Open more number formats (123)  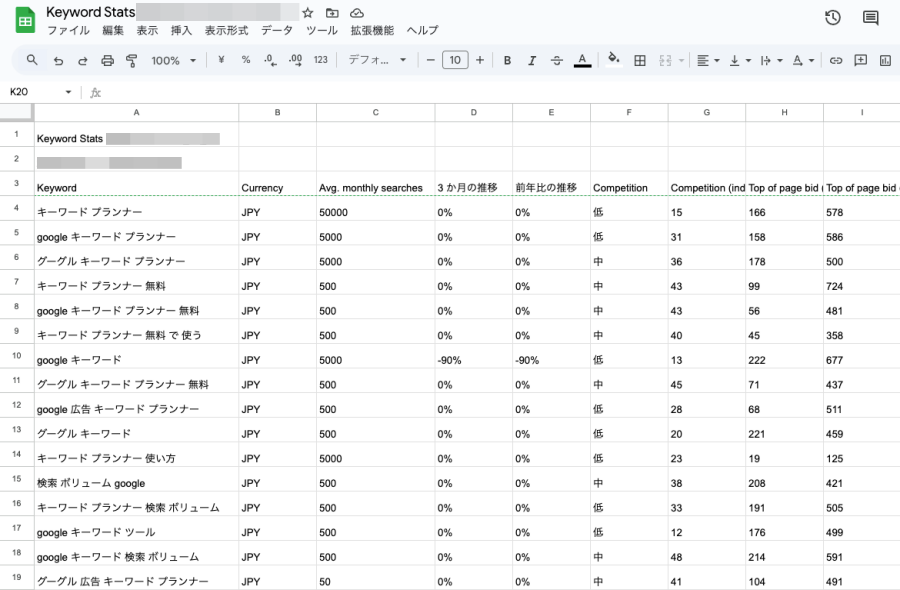(320, 60)
